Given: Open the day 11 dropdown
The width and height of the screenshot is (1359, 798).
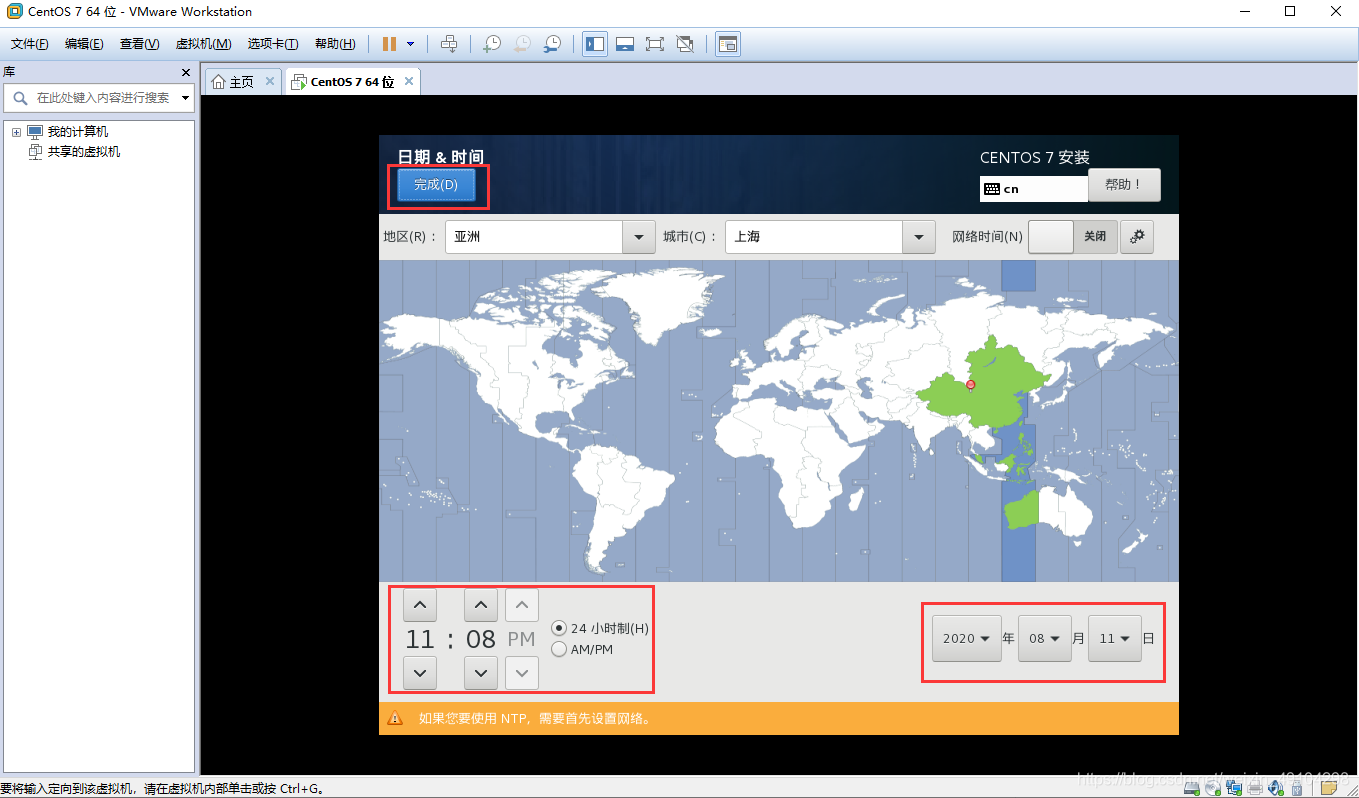Looking at the screenshot, I should tap(1114, 638).
